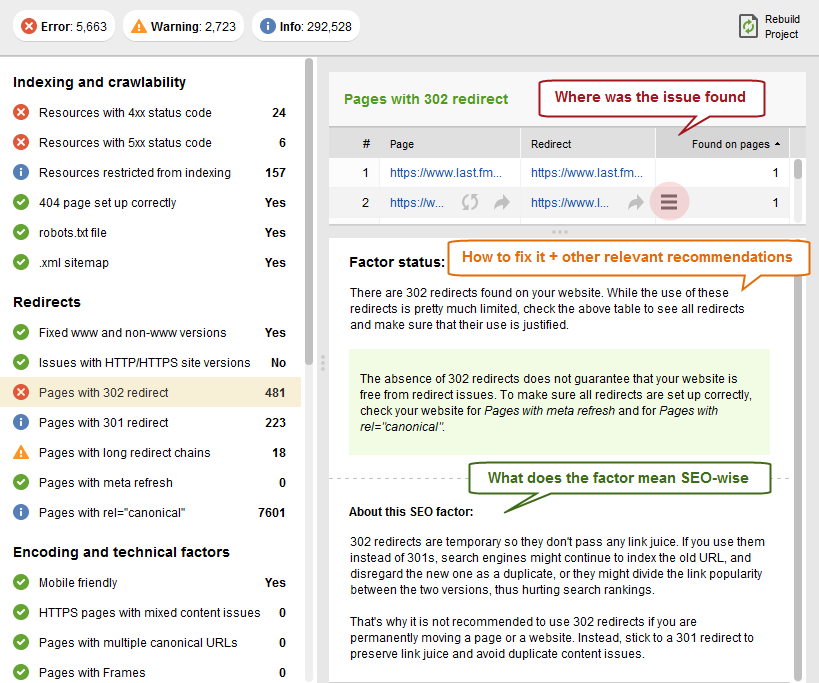Toggle the sort arrow on Found on pages header
This screenshot has height=683, width=819.
pos(778,144)
